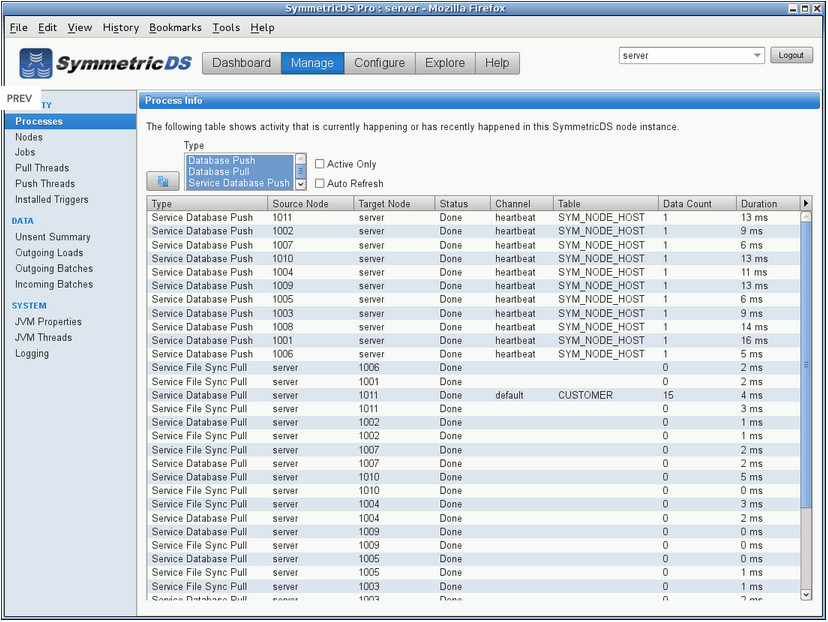
Task: Go to Push Threads
Action: (45, 184)
